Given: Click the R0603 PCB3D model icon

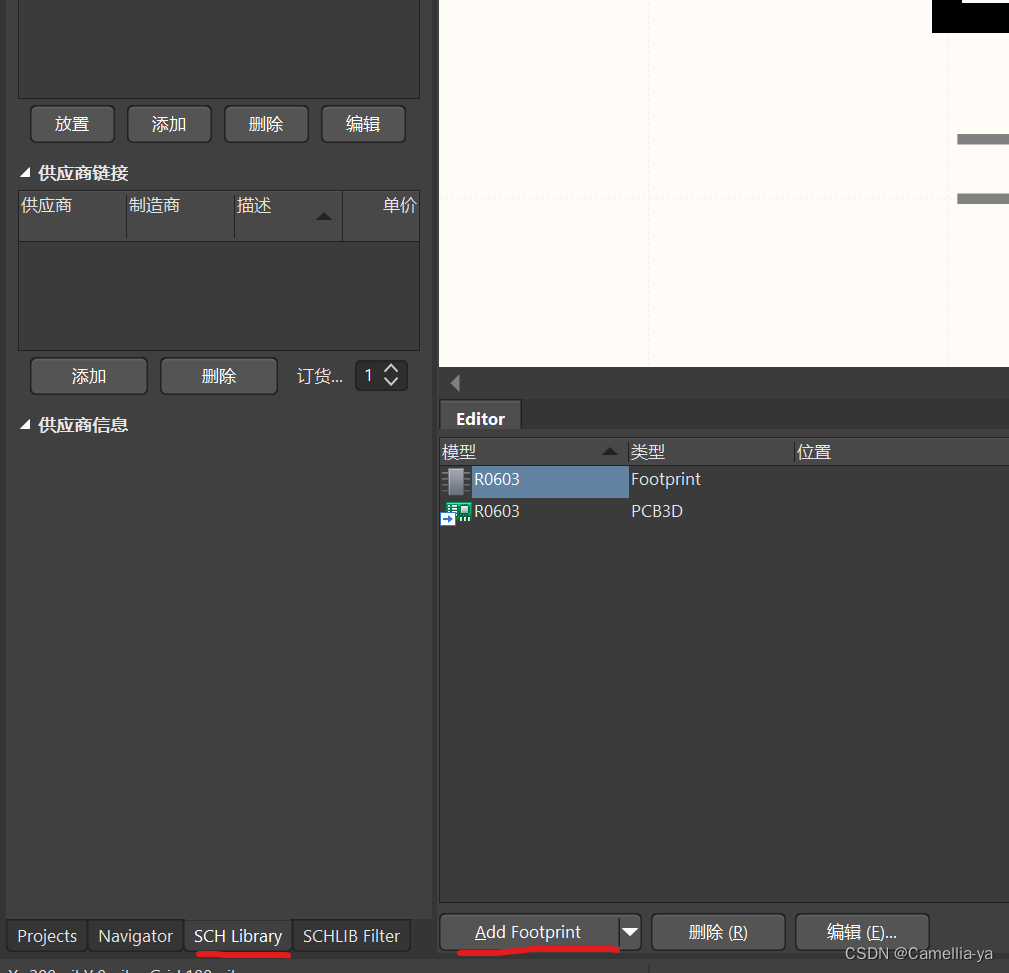Looking at the screenshot, I should (x=456, y=513).
